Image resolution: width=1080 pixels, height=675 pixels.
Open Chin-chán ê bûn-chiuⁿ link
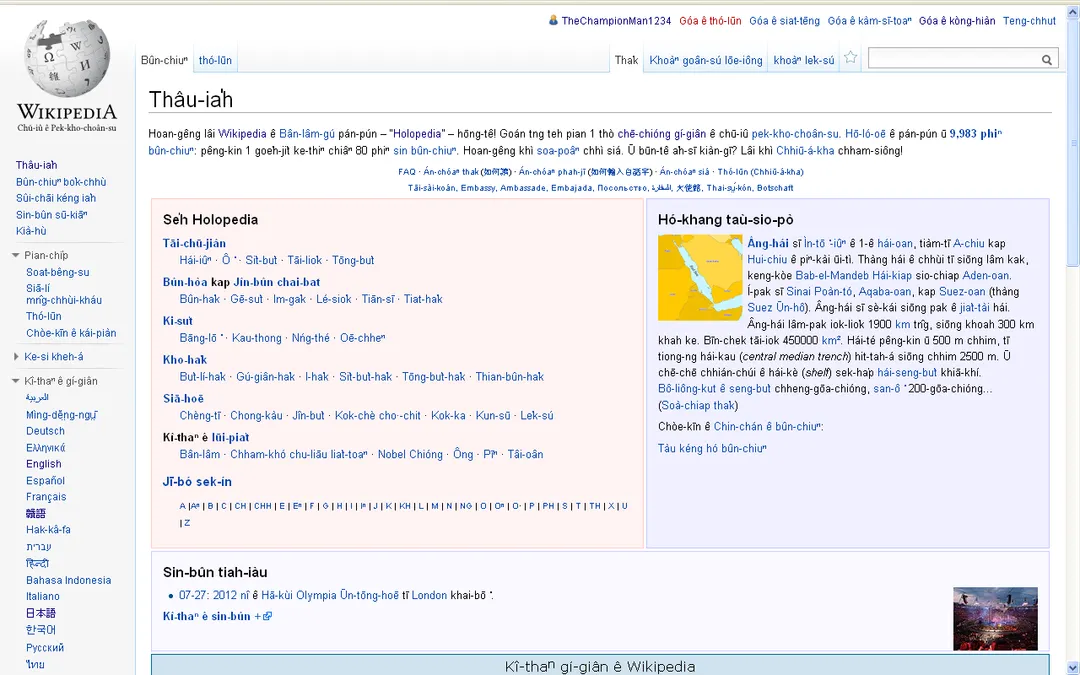765,427
